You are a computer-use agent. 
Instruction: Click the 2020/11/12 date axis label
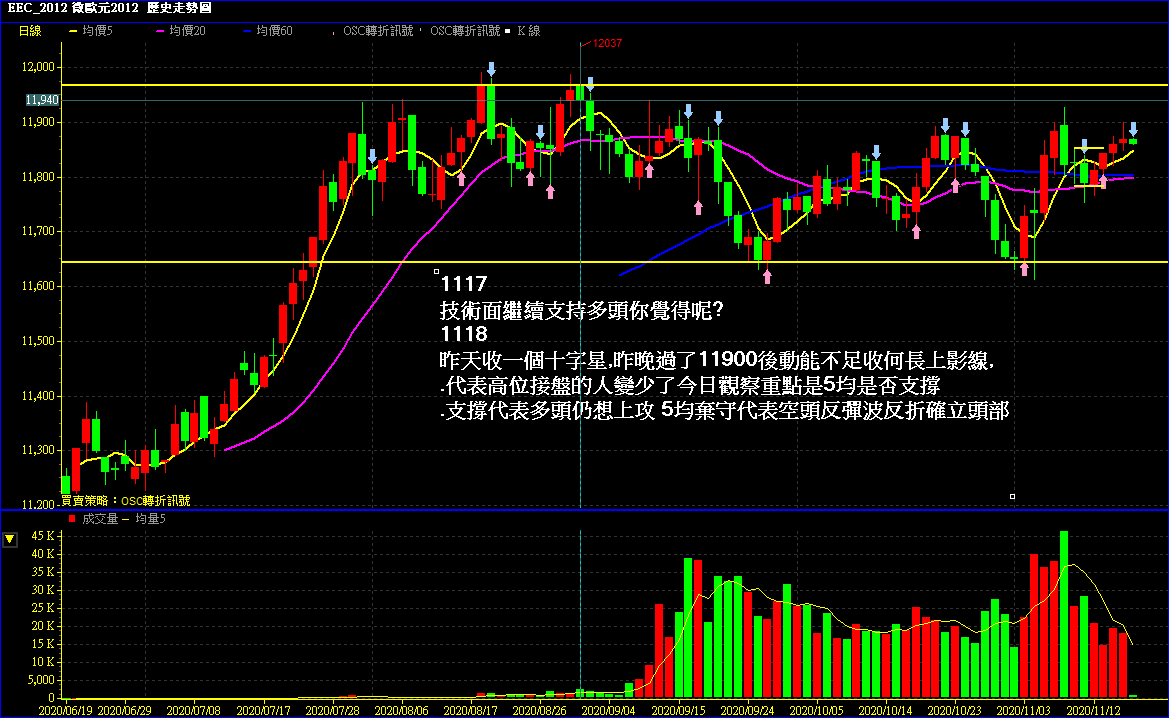coord(1094,711)
